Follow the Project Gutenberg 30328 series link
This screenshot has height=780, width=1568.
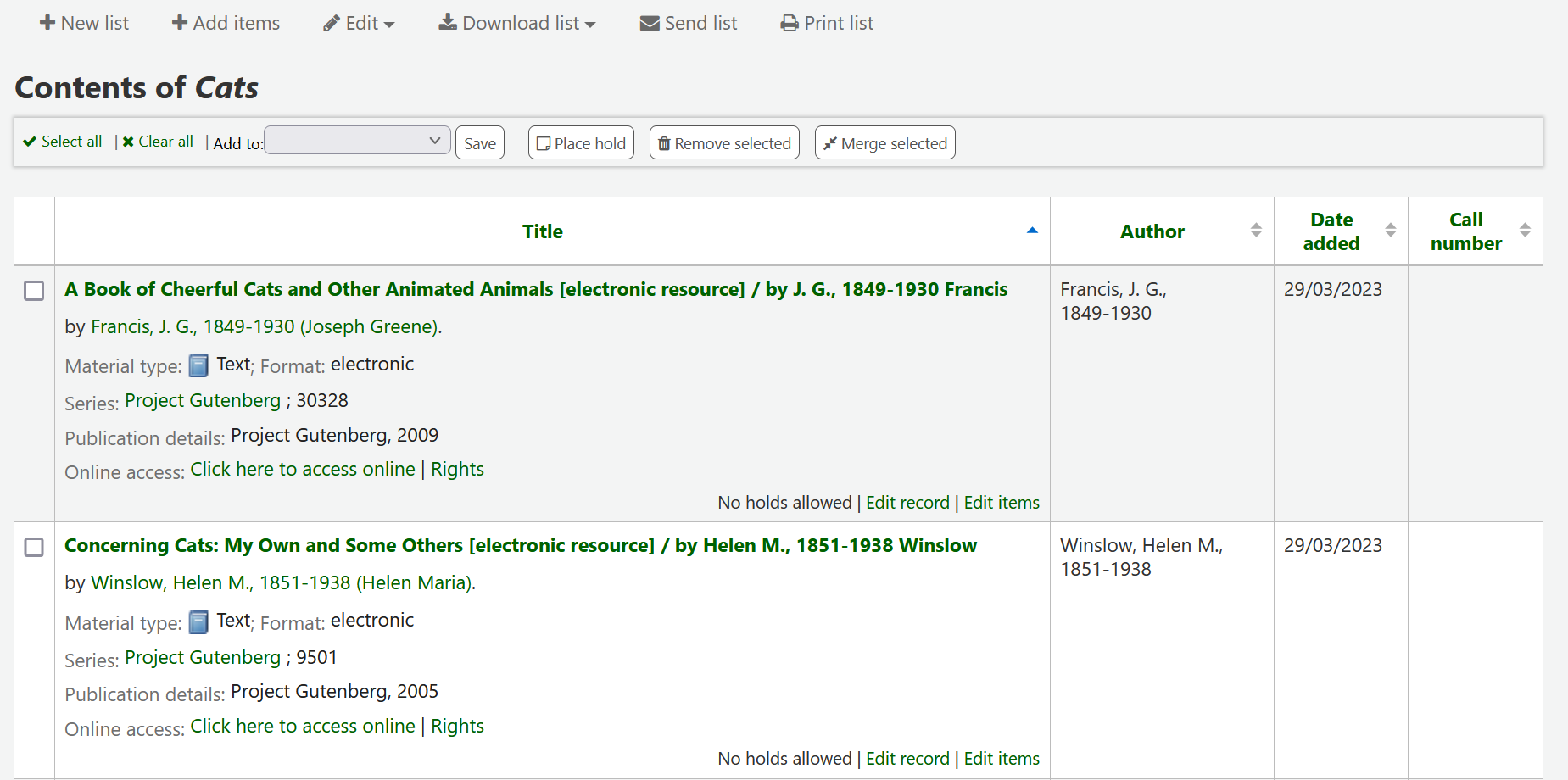point(203,399)
